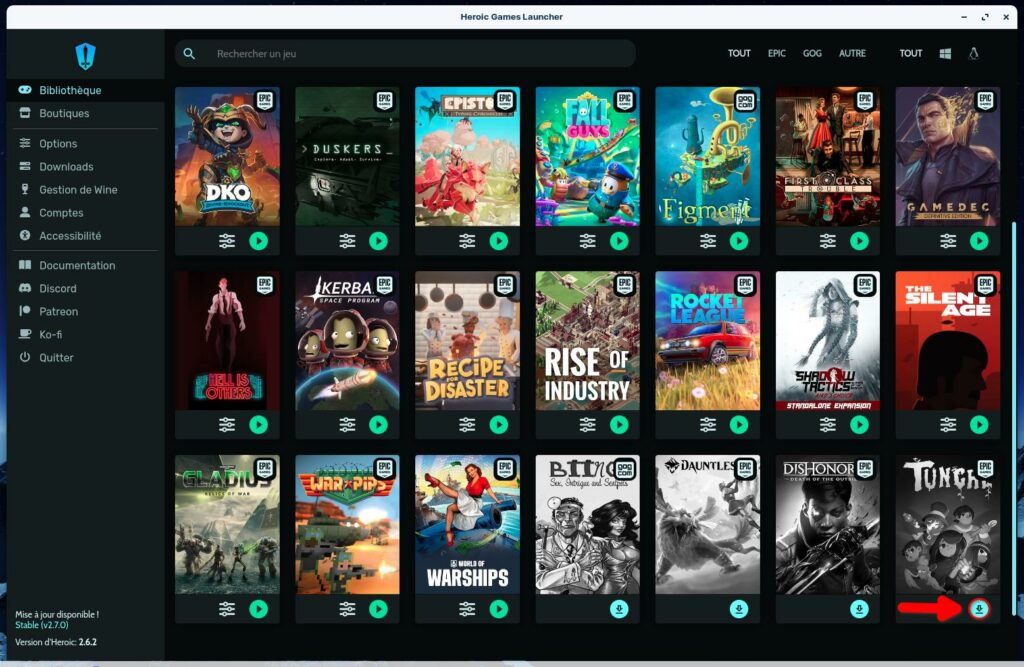
Task: Click Quitter to exit the launcher
Action: pyautogui.click(x=56, y=358)
